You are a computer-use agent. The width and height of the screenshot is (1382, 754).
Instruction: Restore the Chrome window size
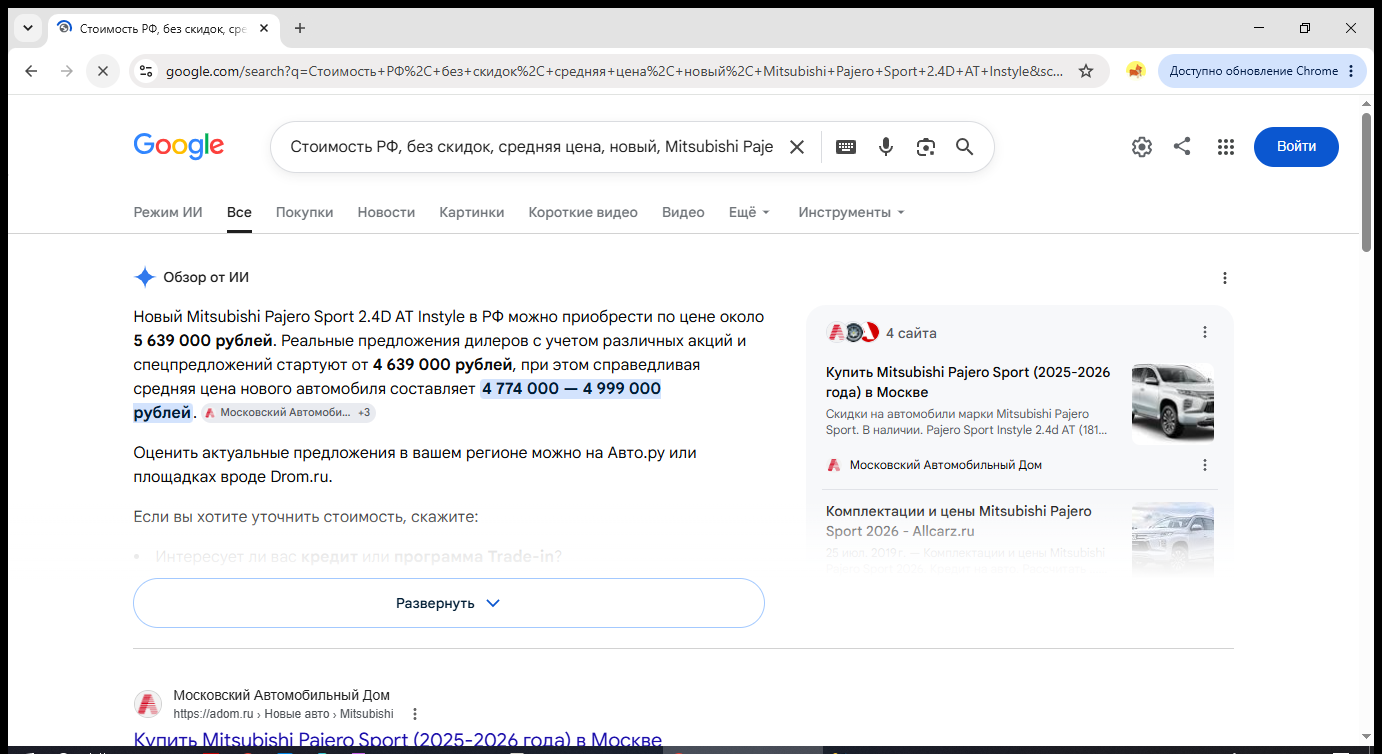1305,28
